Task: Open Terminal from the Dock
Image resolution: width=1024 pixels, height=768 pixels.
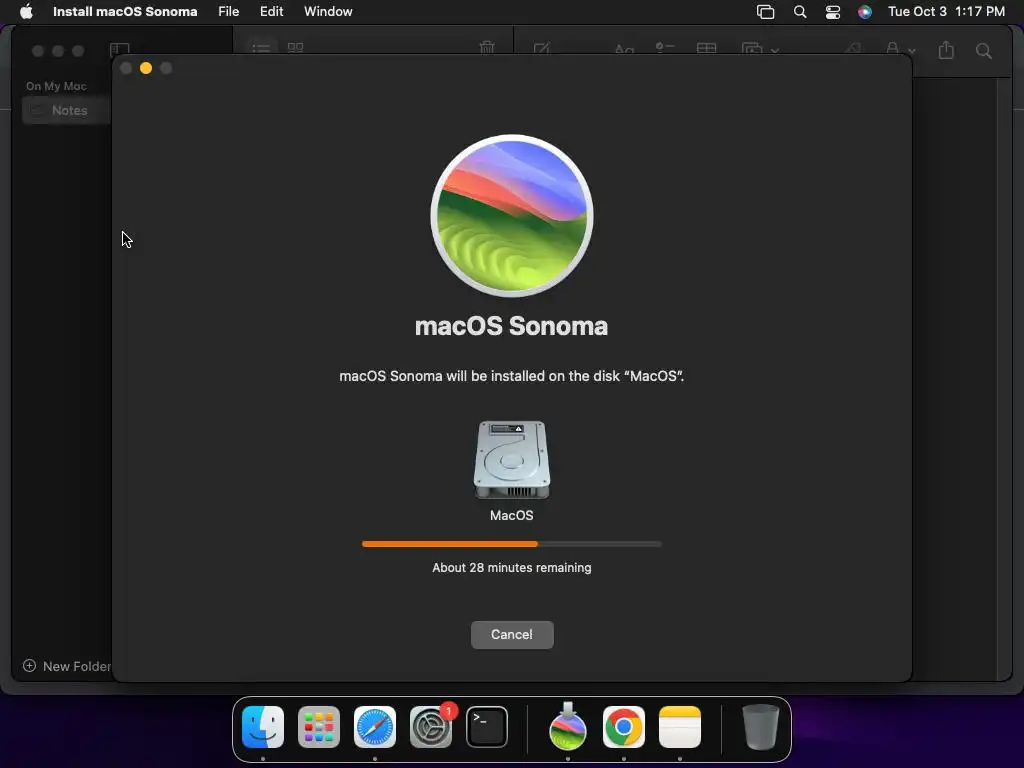Action: [487, 727]
